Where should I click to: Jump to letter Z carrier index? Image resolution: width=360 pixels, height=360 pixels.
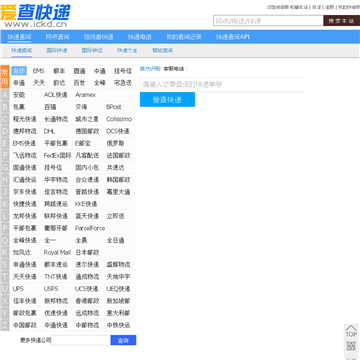tap(5, 325)
